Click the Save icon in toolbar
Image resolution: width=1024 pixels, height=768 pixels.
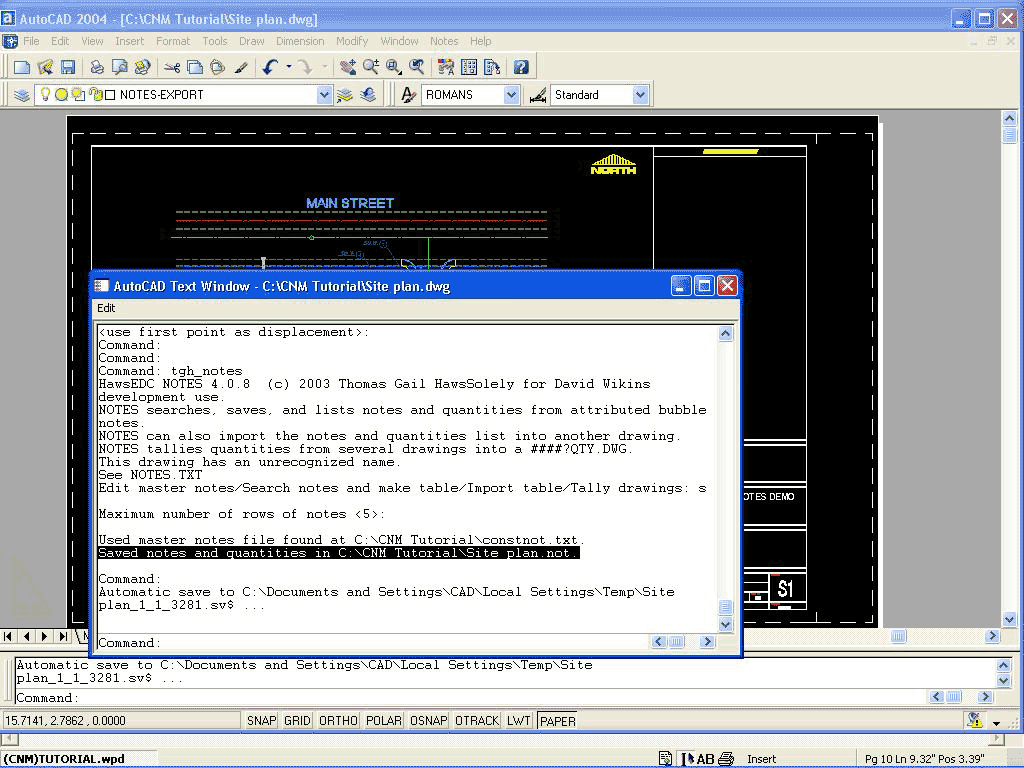tap(68, 67)
